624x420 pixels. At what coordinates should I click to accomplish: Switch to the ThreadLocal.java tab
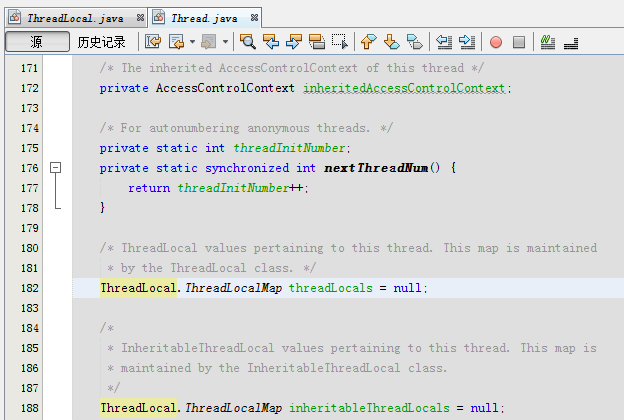(75, 18)
